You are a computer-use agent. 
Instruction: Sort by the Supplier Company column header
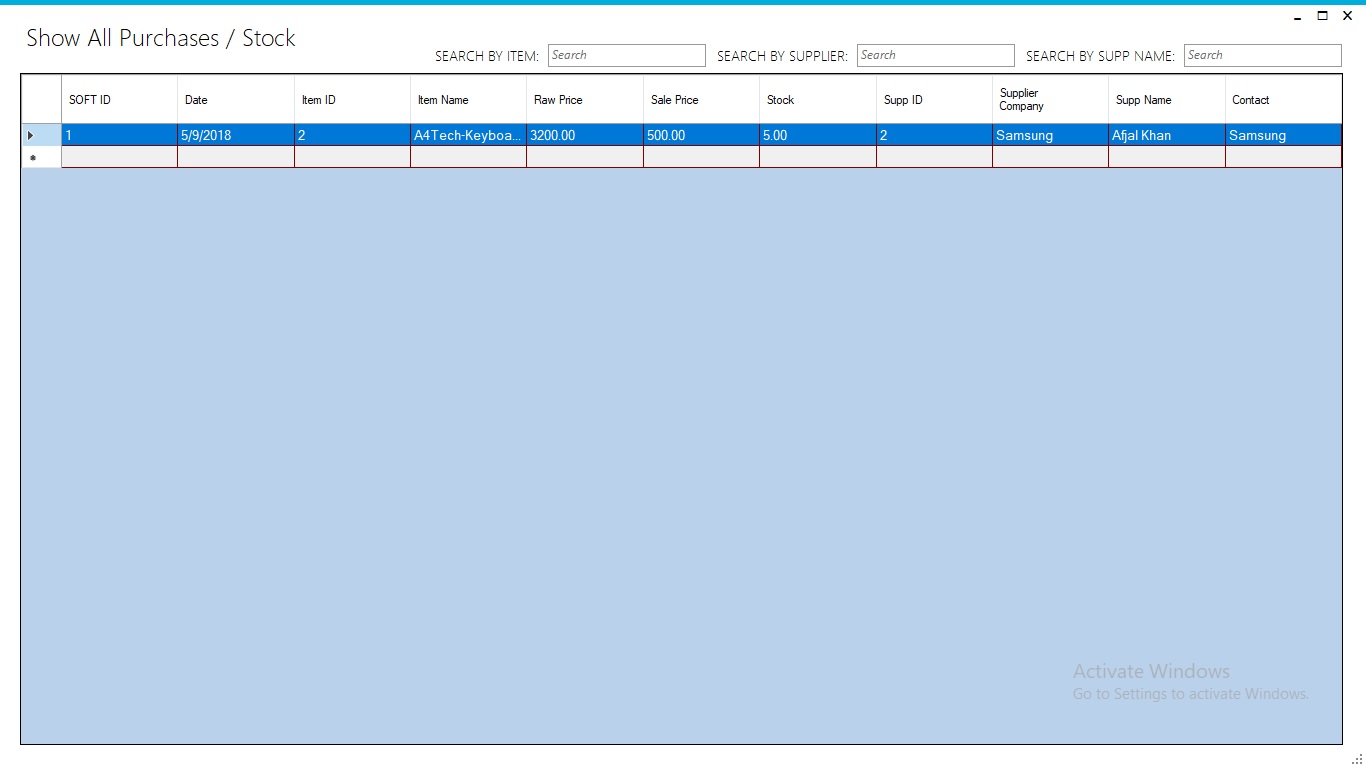[1051, 100]
